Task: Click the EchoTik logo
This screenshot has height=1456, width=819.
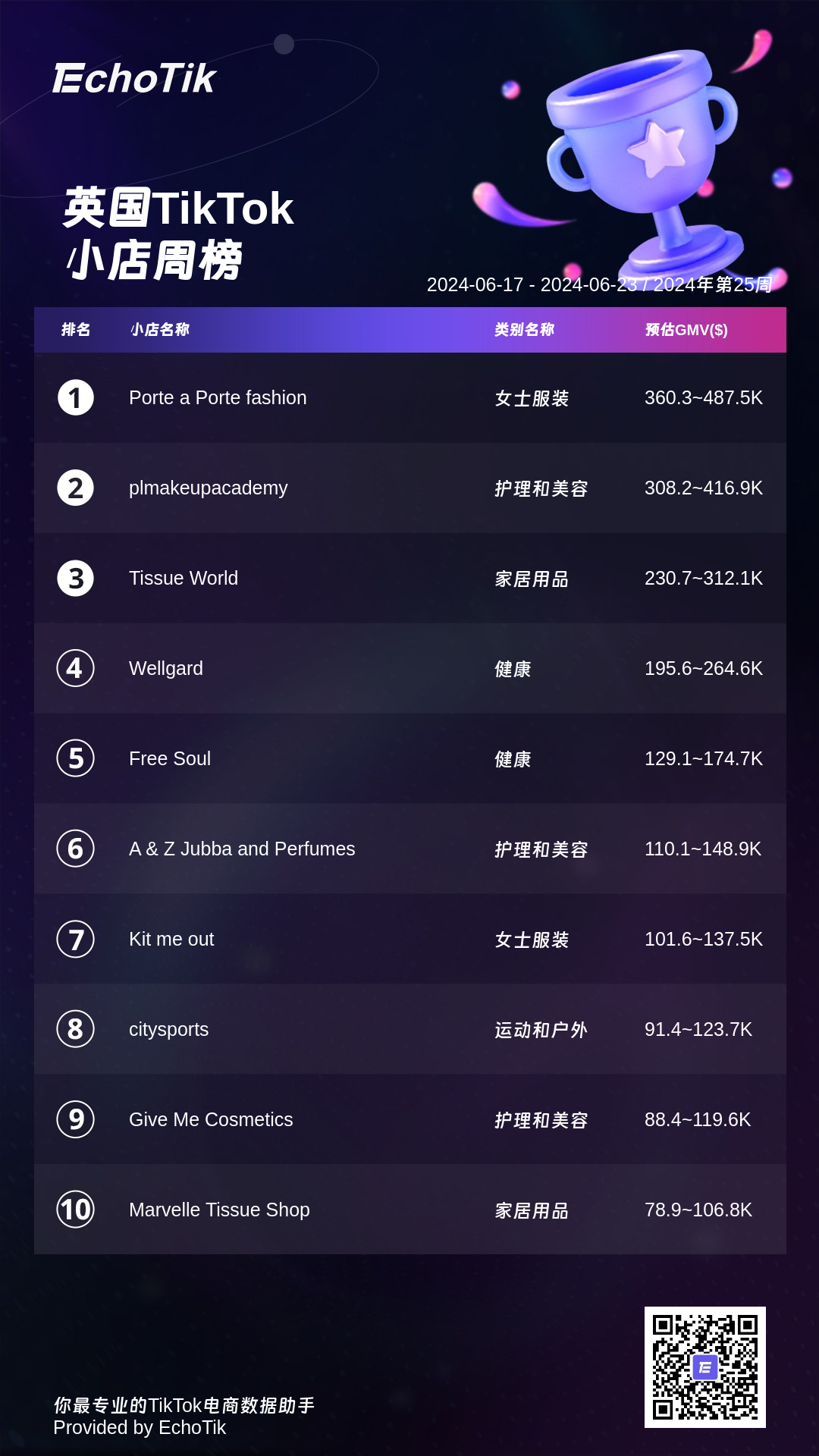Action: pyautogui.click(x=134, y=79)
